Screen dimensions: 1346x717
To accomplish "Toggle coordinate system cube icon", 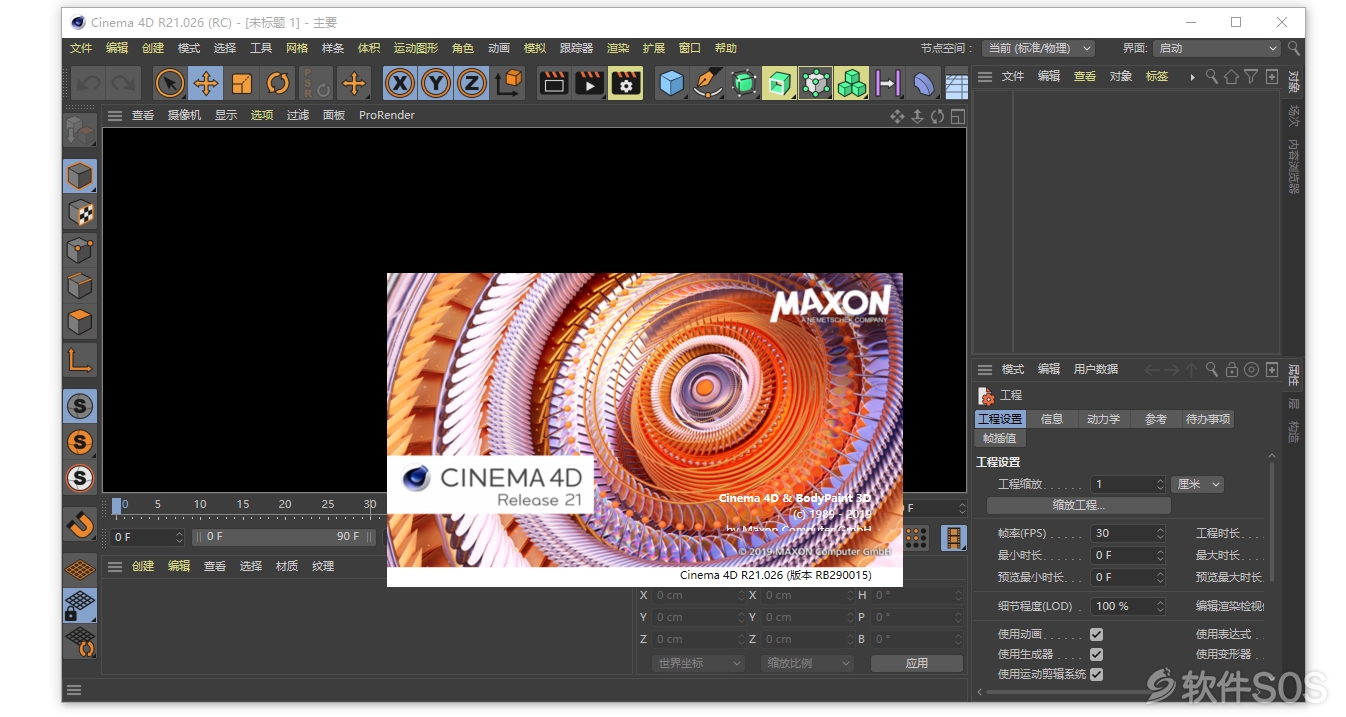I will point(509,83).
